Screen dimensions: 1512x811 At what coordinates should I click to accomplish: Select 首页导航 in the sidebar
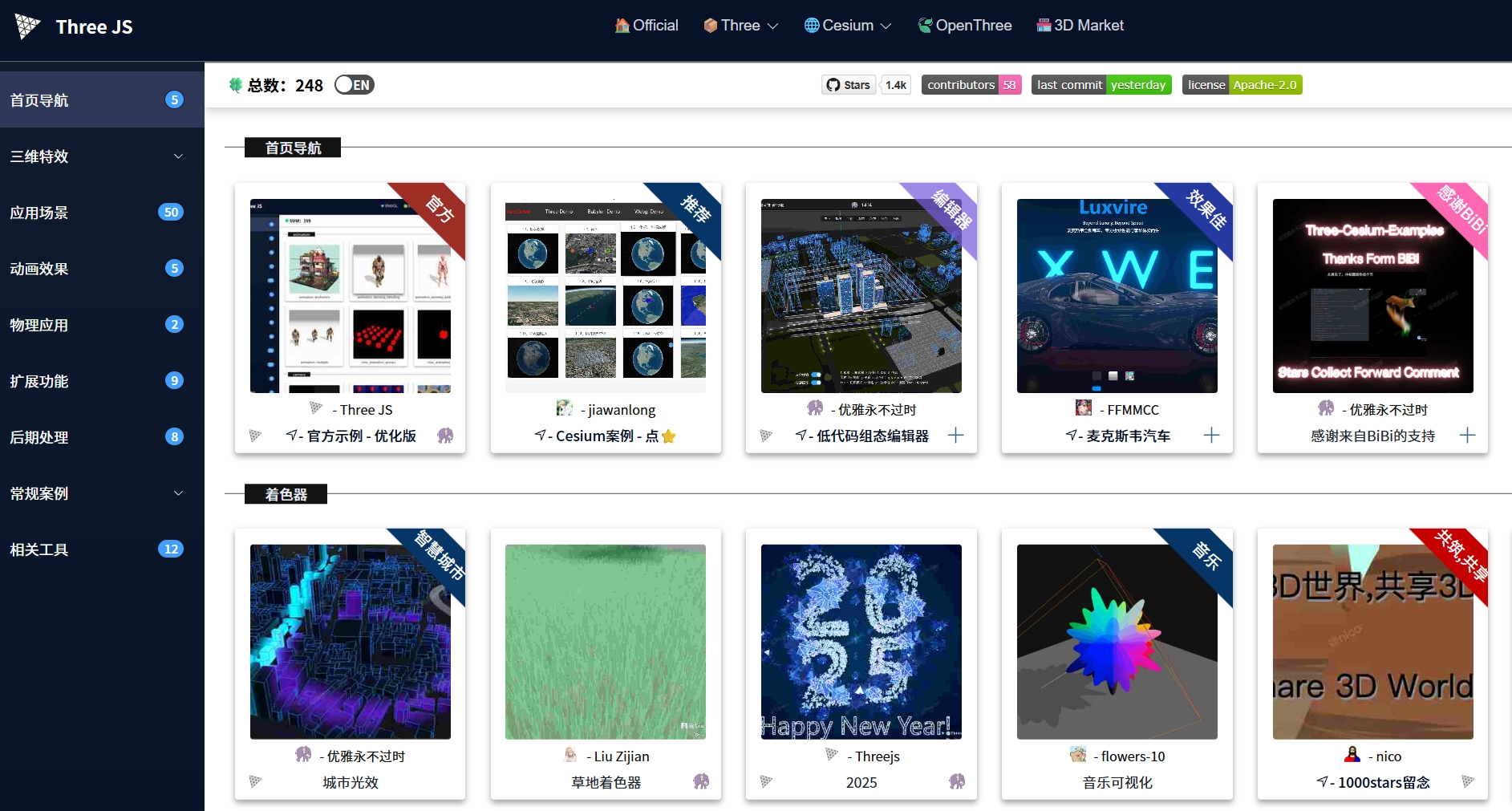pyautogui.click(x=102, y=100)
